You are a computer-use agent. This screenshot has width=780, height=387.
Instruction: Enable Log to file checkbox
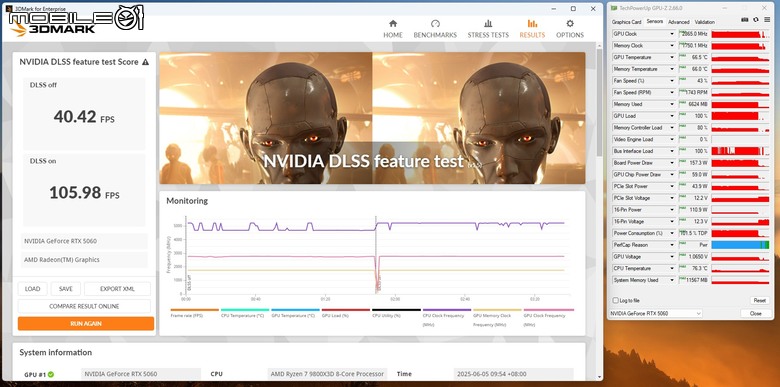click(616, 300)
